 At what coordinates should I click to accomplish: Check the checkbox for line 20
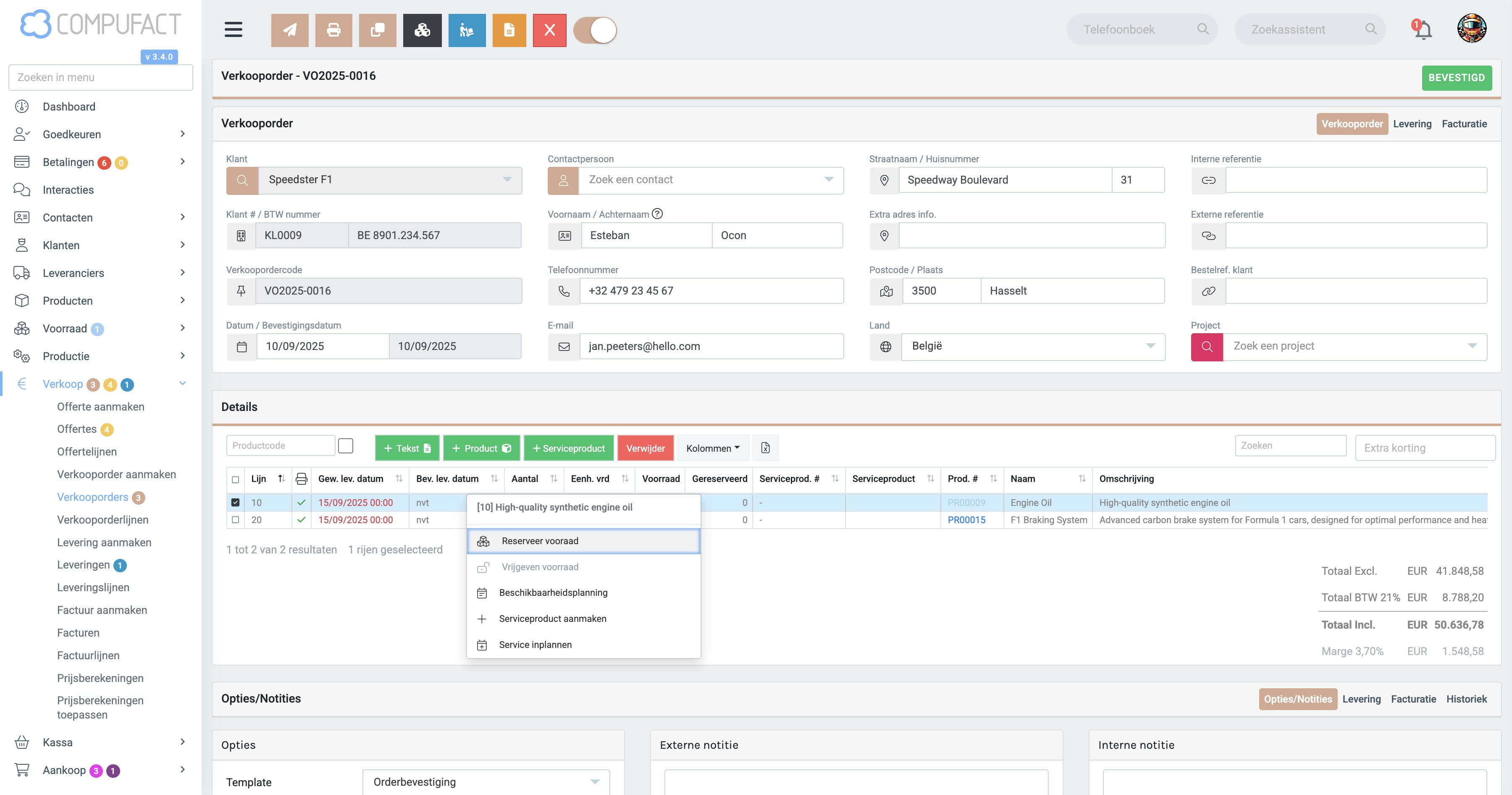235,520
